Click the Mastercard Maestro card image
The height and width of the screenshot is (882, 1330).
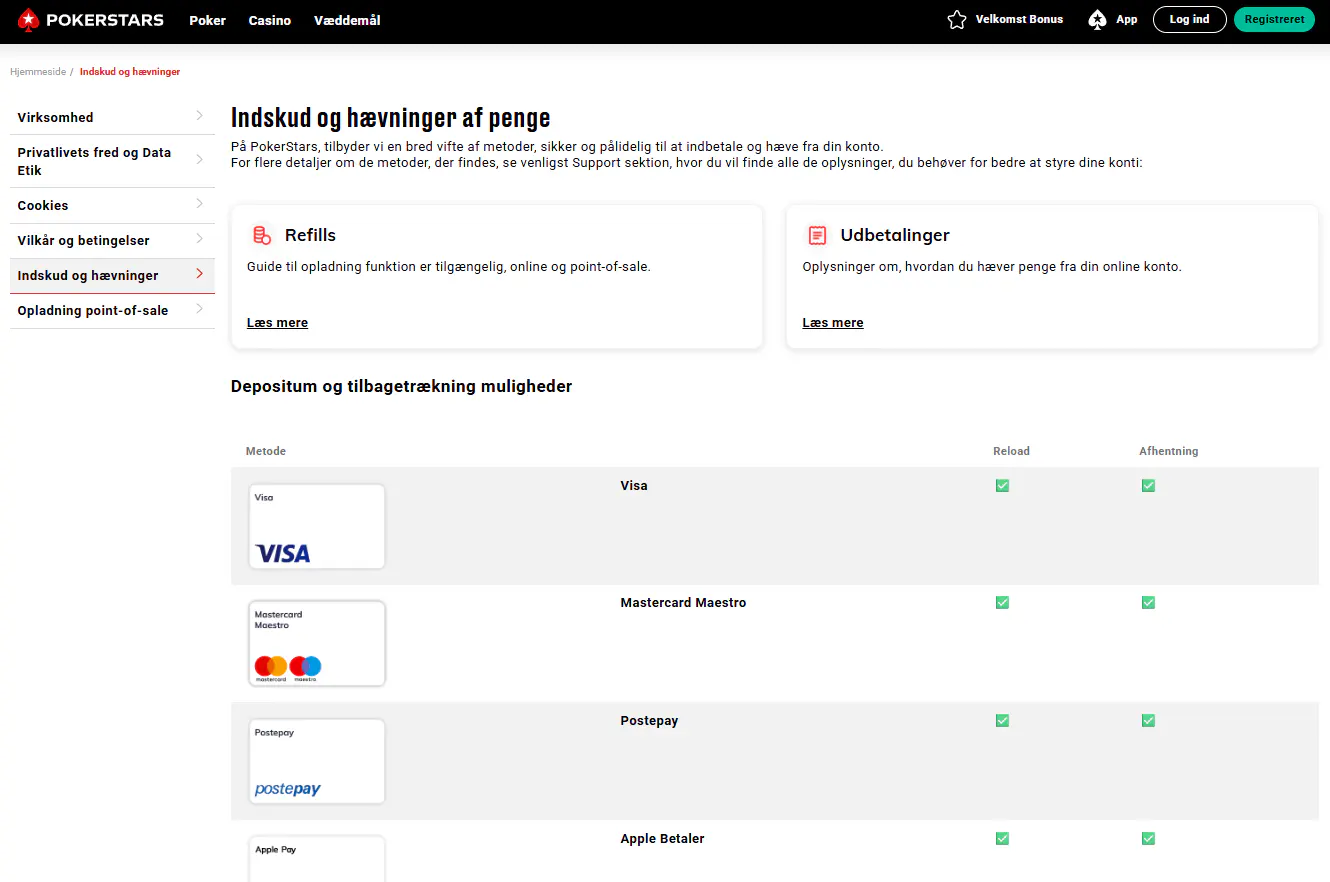(317, 643)
